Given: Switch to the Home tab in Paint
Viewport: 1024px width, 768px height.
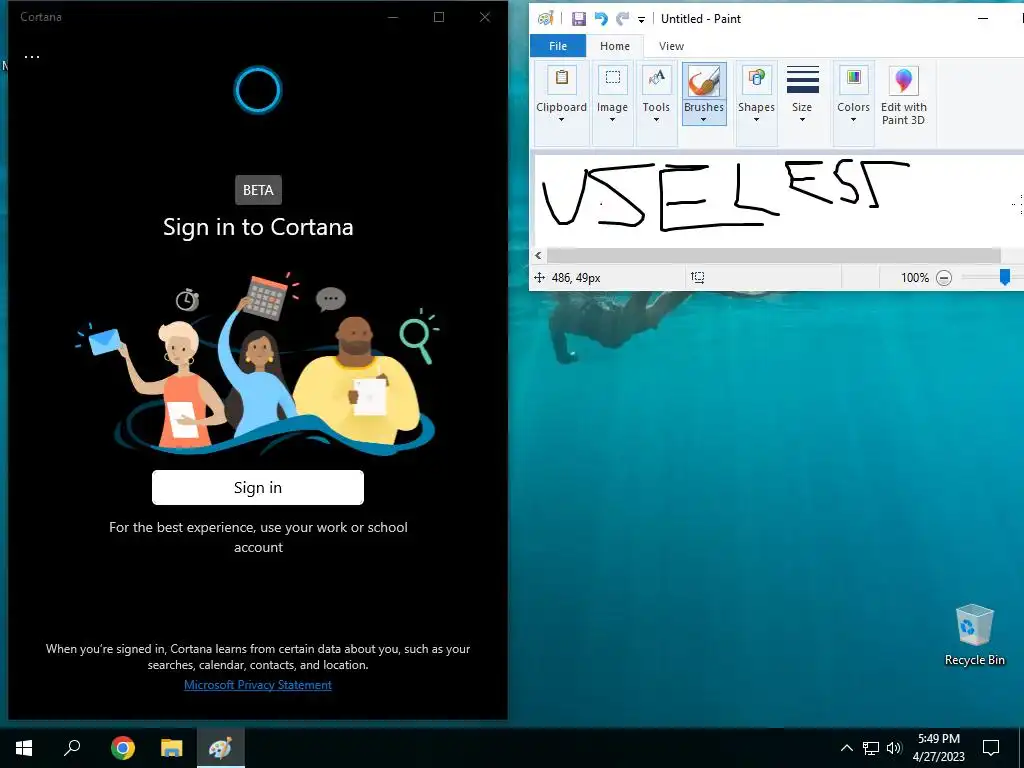Looking at the screenshot, I should click(x=615, y=46).
